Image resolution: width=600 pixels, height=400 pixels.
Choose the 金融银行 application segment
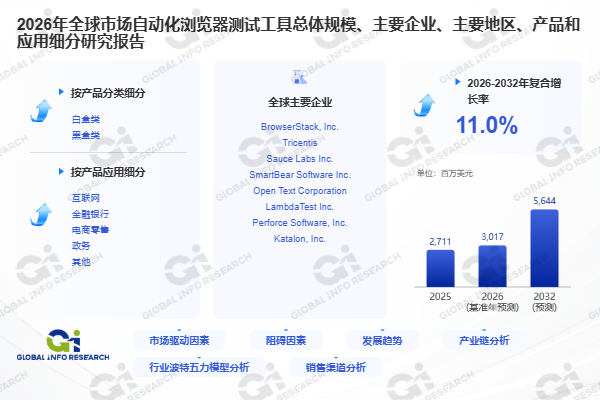[x=90, y=214]
